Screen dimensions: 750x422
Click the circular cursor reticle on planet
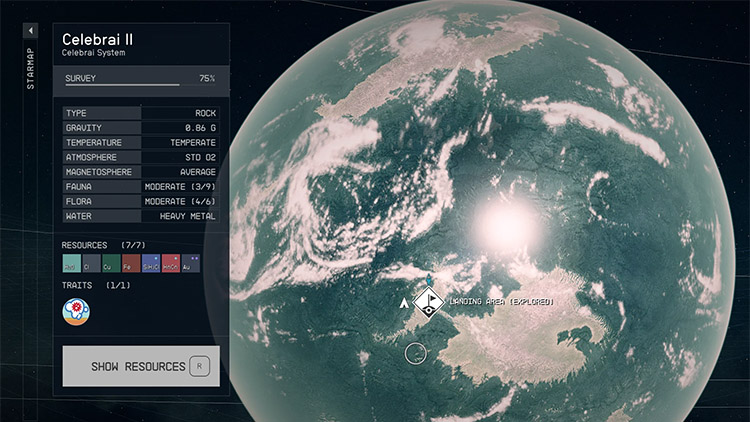tap(416, 352)
